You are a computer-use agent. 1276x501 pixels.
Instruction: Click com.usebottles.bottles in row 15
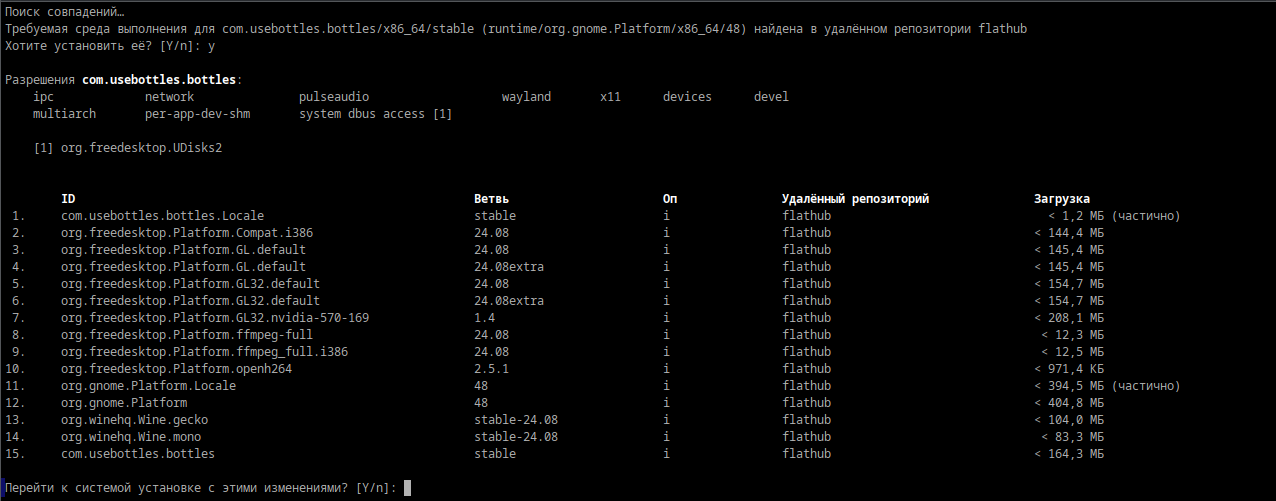tap(138, 453)
